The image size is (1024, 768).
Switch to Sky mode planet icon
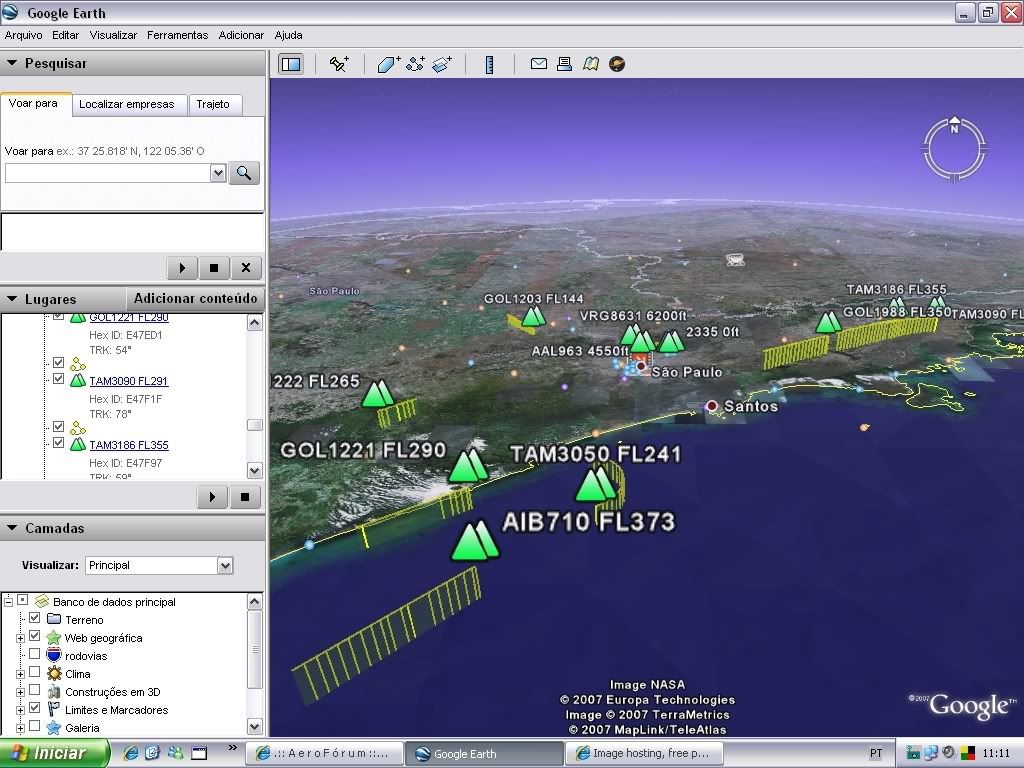tap(617, 63)
